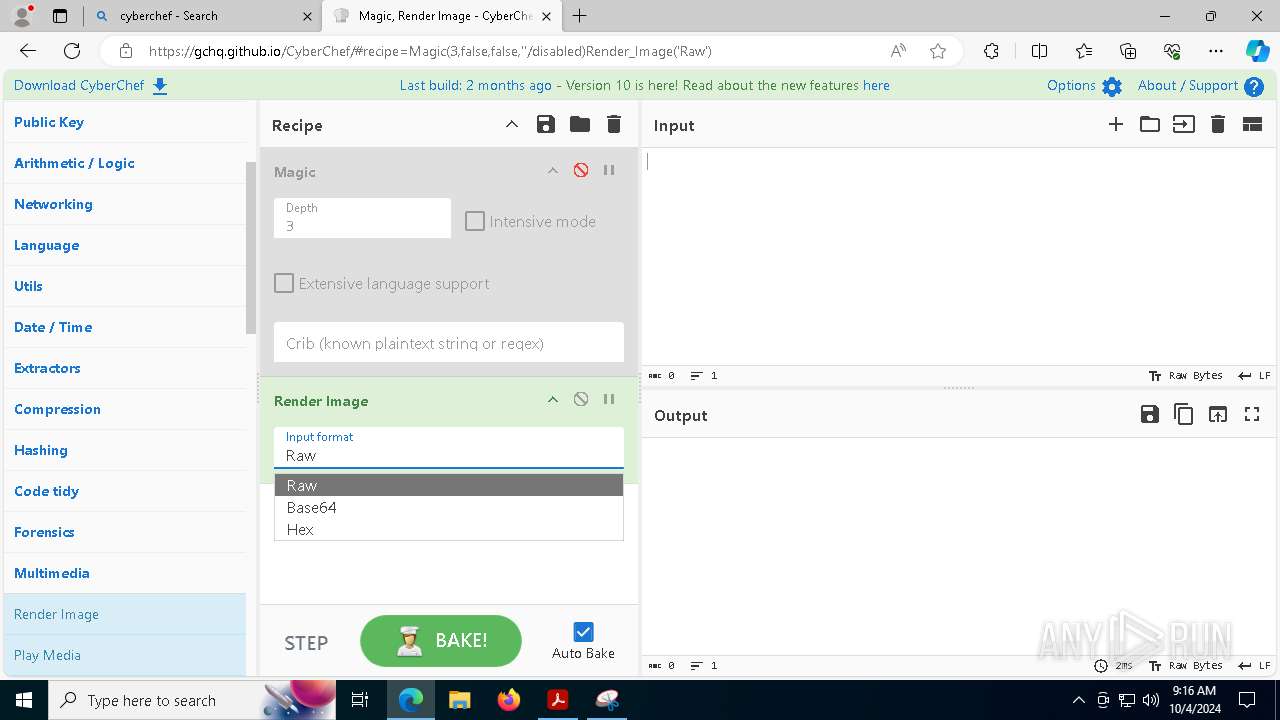Screen dimensions: 1280x720
Task: Enable Extensive language support checkbox
Action: [284, 283]
